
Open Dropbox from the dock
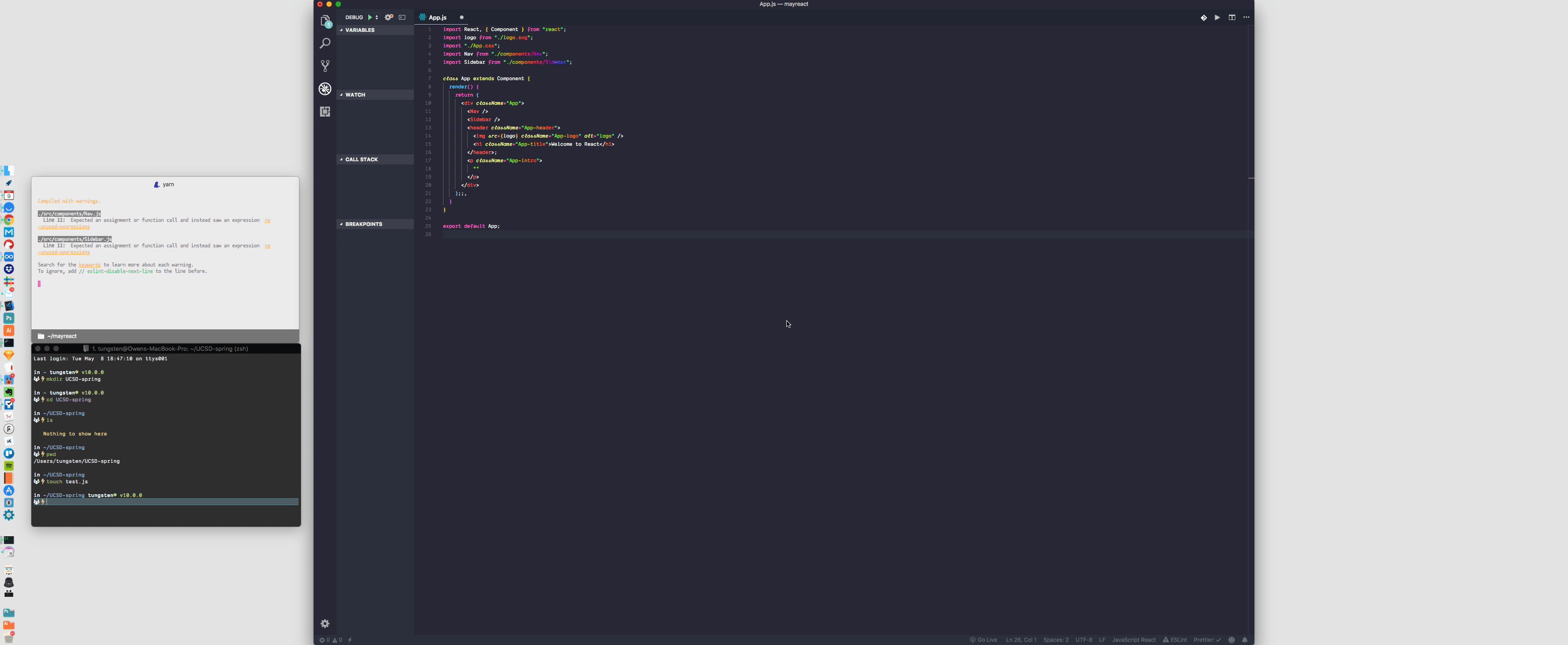[9, 269]
